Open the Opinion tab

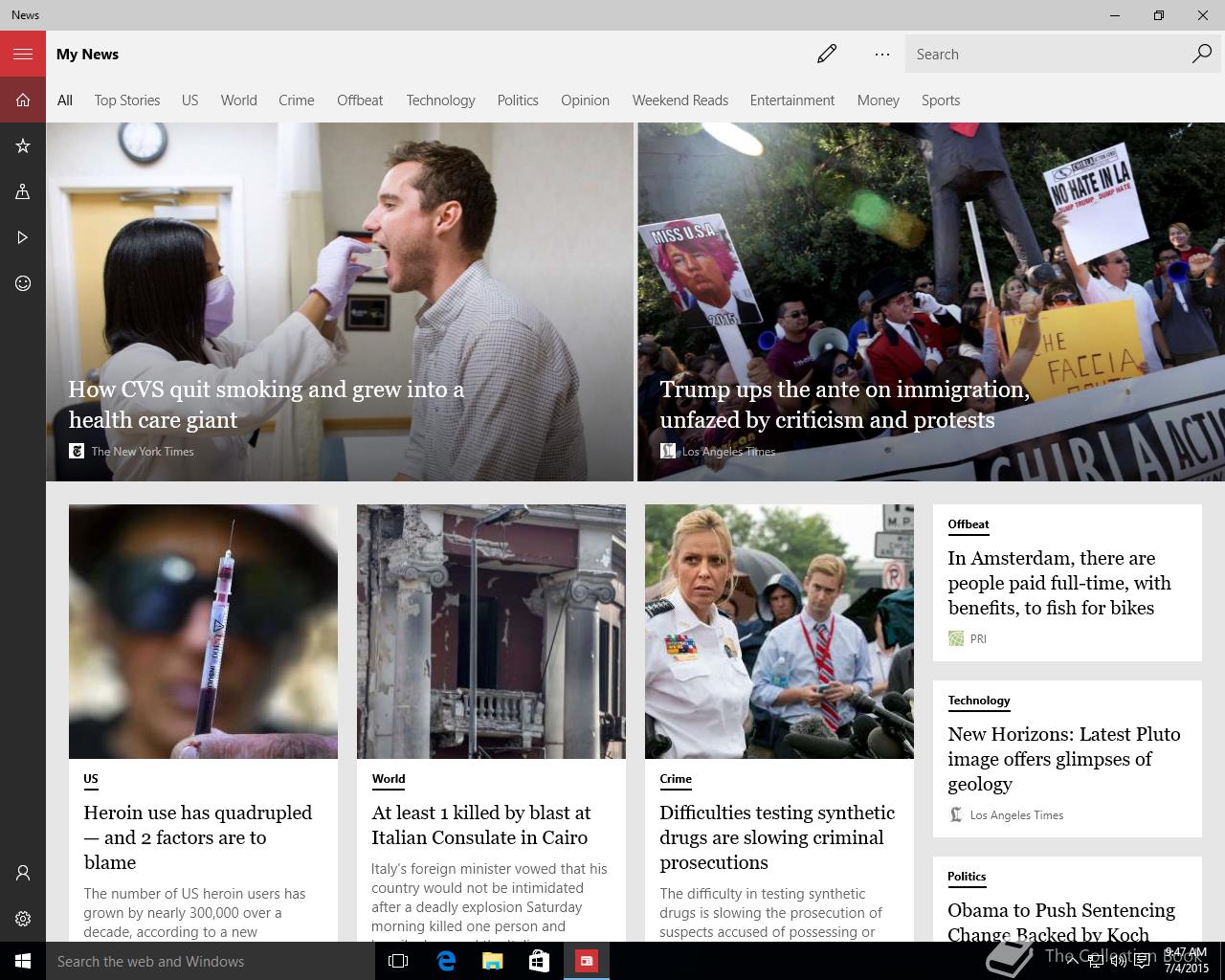click(585, 100)
